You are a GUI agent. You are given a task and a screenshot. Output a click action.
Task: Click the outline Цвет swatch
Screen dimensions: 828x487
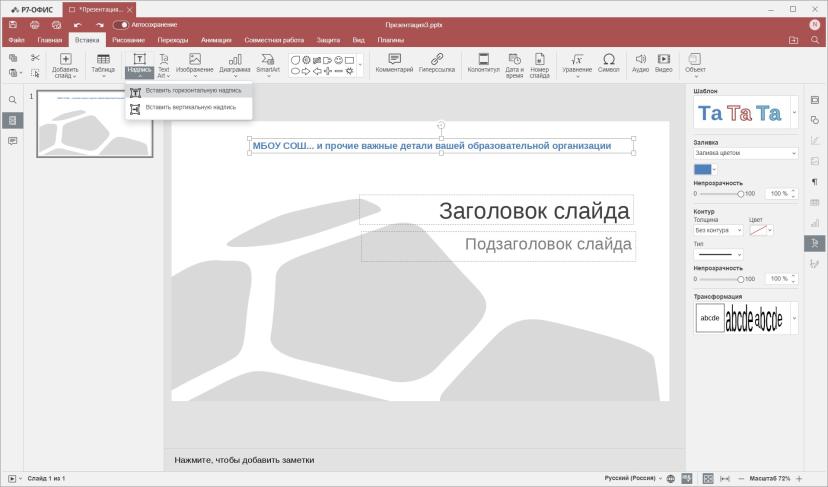(758, 230)
